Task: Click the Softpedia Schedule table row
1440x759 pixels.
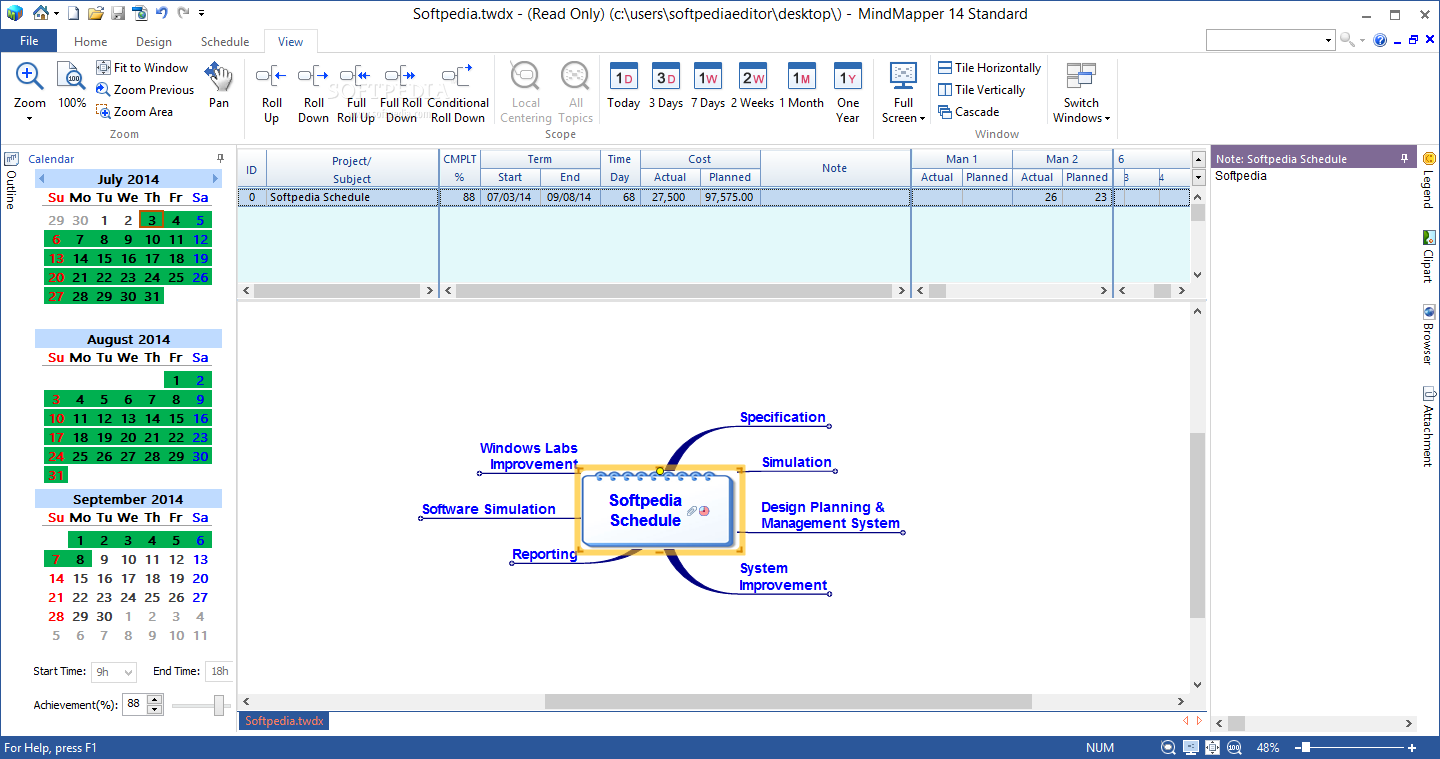Action: [714, 197]
